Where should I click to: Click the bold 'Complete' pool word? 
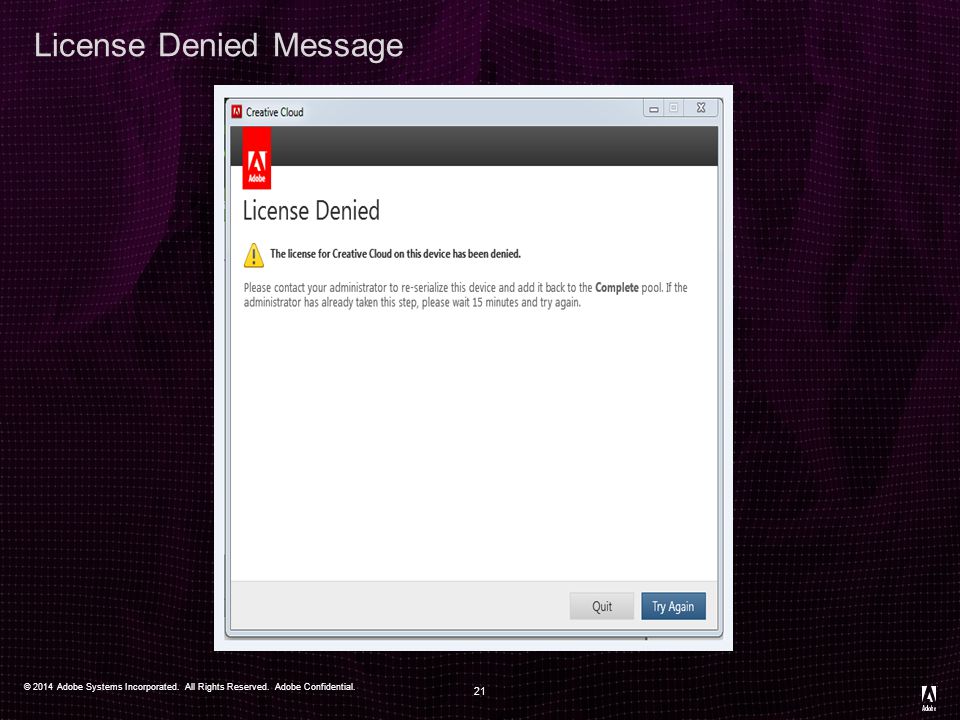pyautogui.click(x=617, y=287)
